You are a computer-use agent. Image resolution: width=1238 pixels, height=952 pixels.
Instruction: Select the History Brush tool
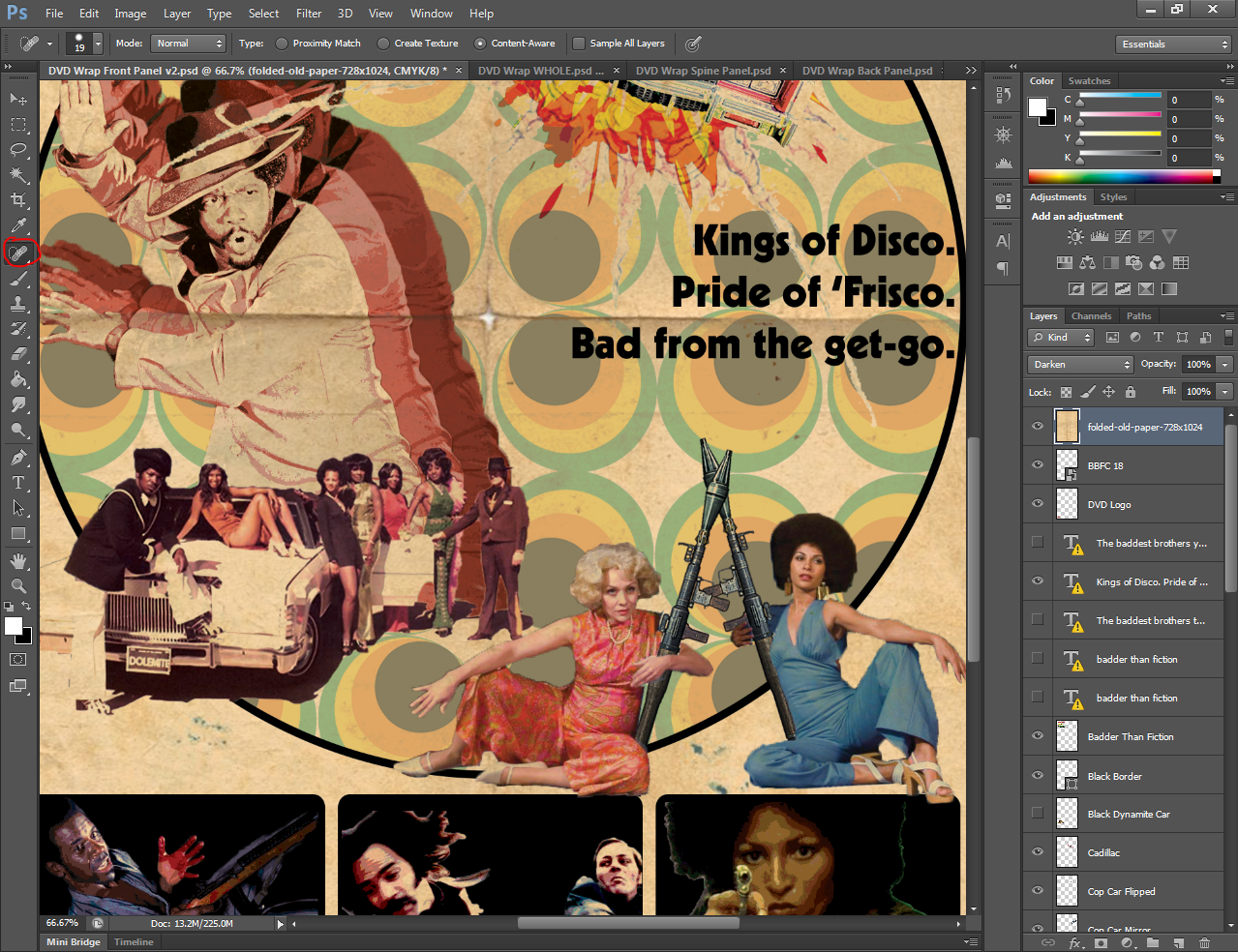click(x=18, y=329)
